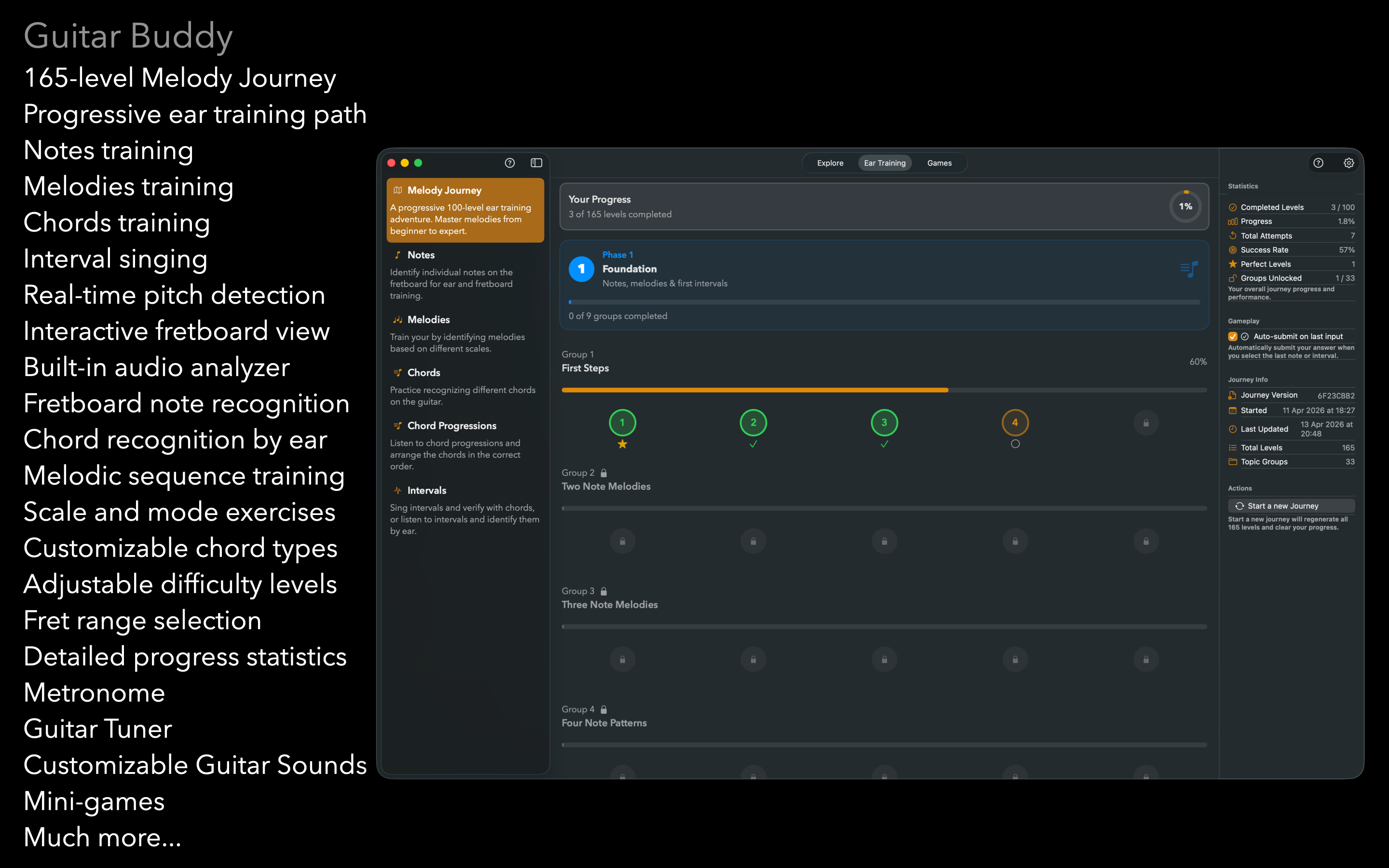Open Chord Progressions in the sidebar
1389x868 pixels.
click(465, 446)
